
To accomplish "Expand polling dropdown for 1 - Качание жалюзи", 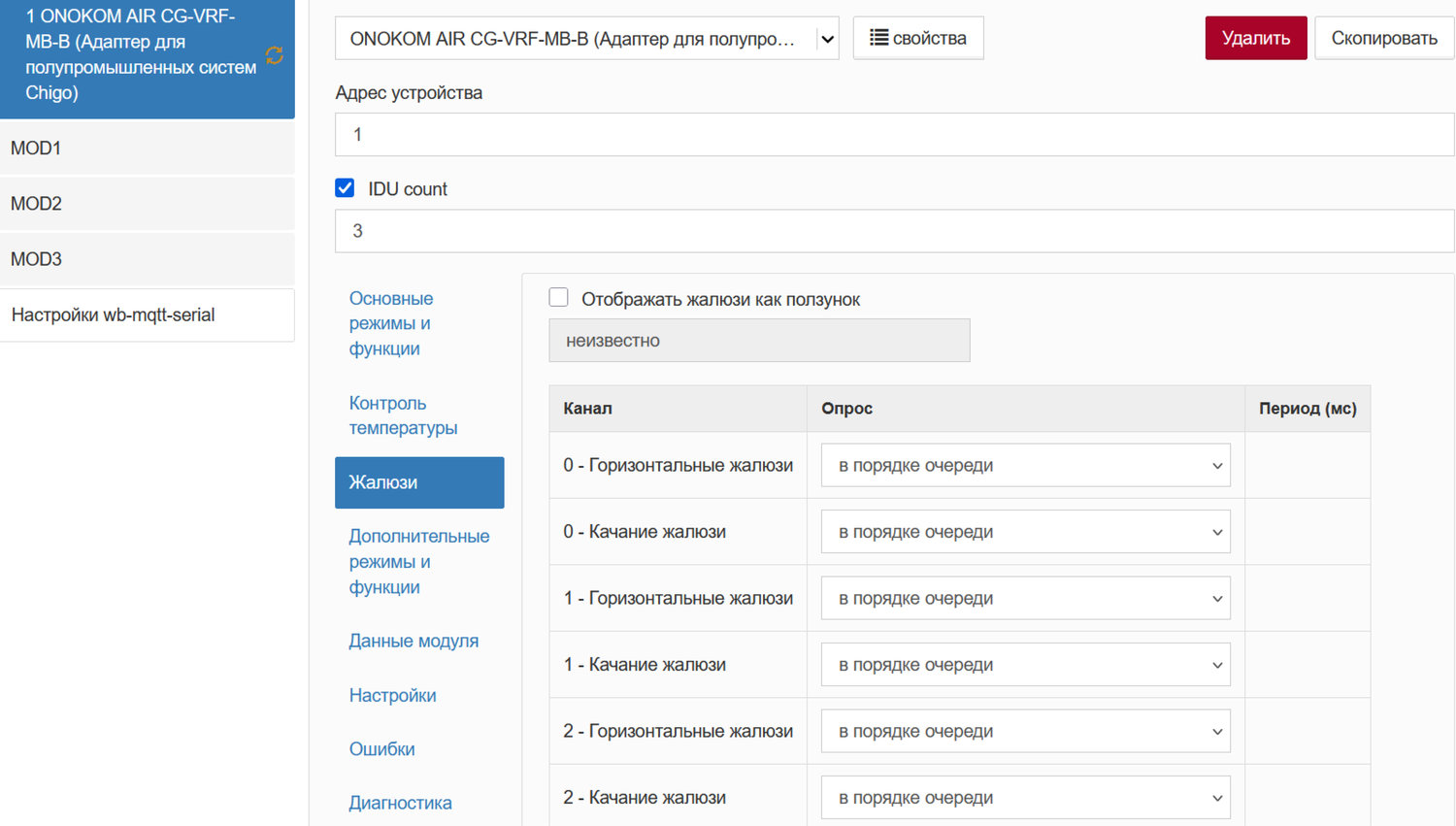I will coord(1025,665).
